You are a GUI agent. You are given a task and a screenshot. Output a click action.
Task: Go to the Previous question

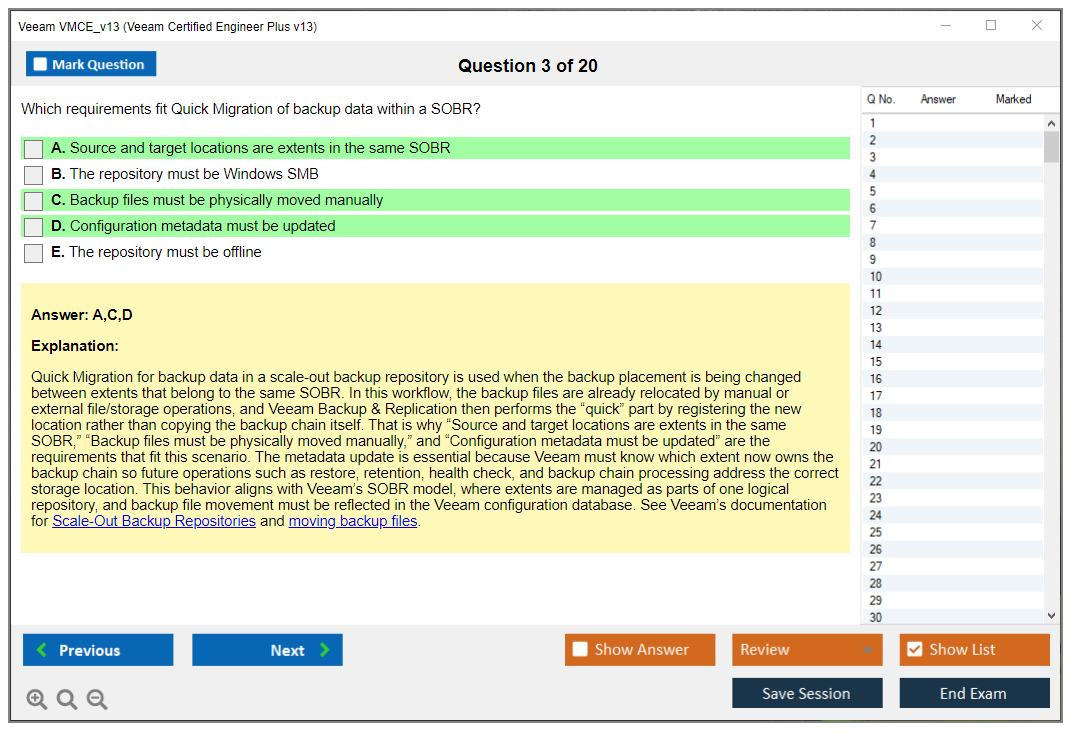tap(98, 649)
